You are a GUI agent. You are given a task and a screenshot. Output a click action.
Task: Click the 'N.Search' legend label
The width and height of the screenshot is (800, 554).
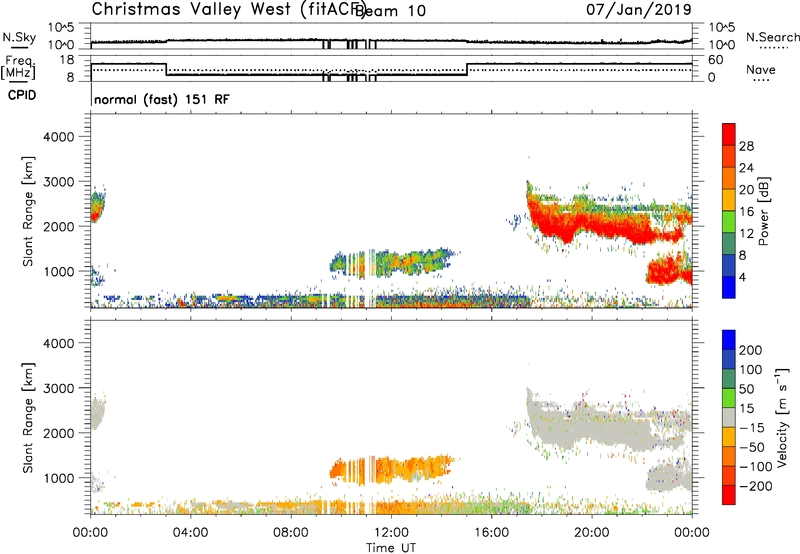773,37
